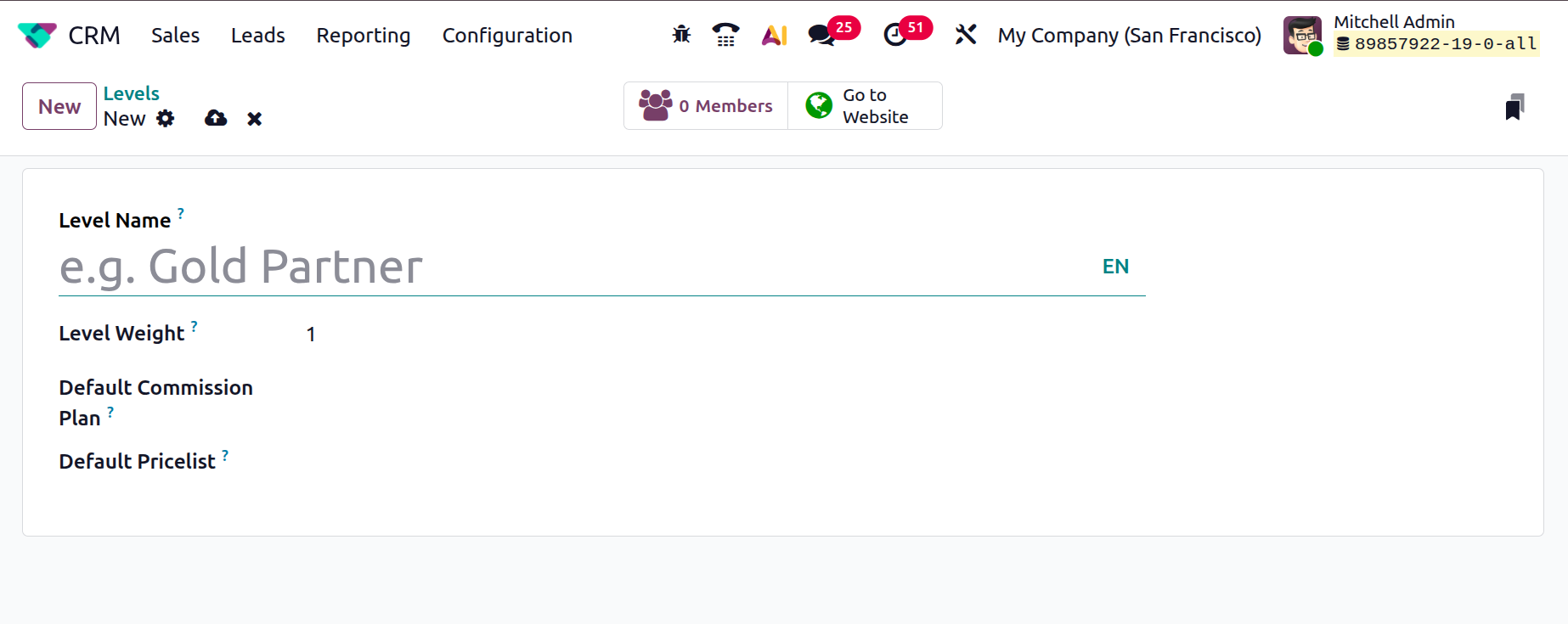Open the 0 Members stat button

click(x=706, y=106)
